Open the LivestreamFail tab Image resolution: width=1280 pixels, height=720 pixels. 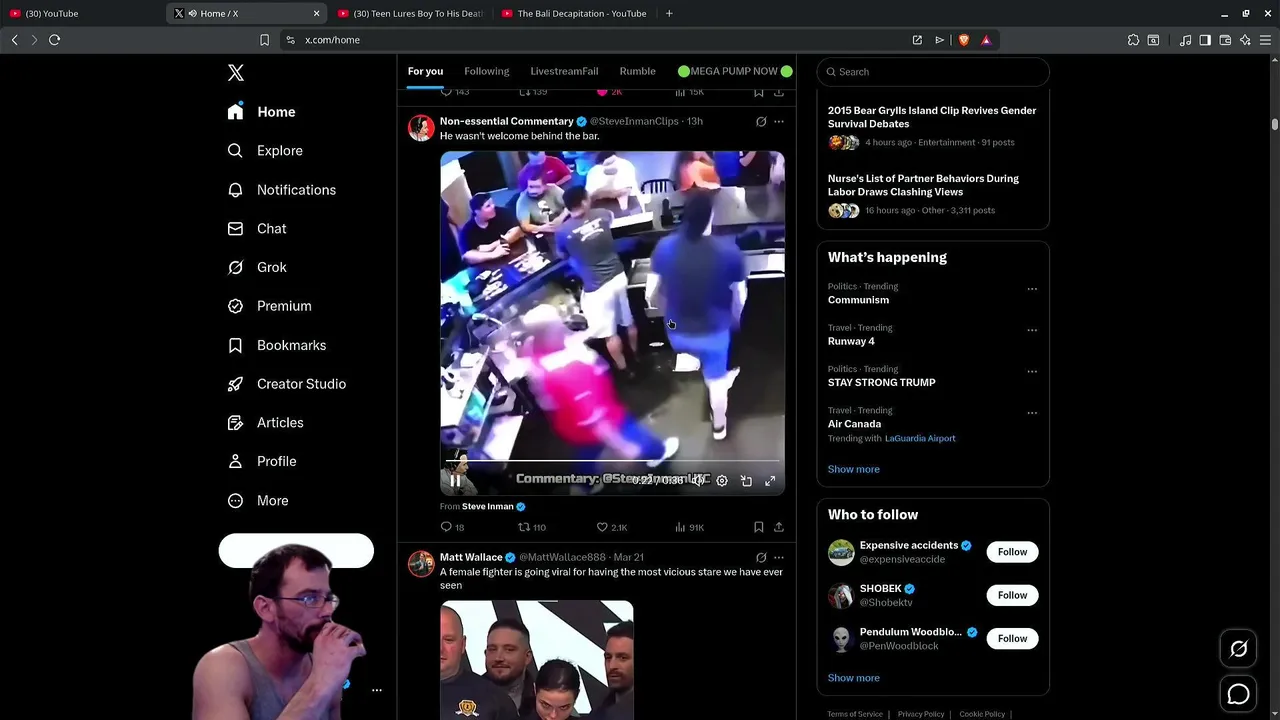tap(564, 71)
